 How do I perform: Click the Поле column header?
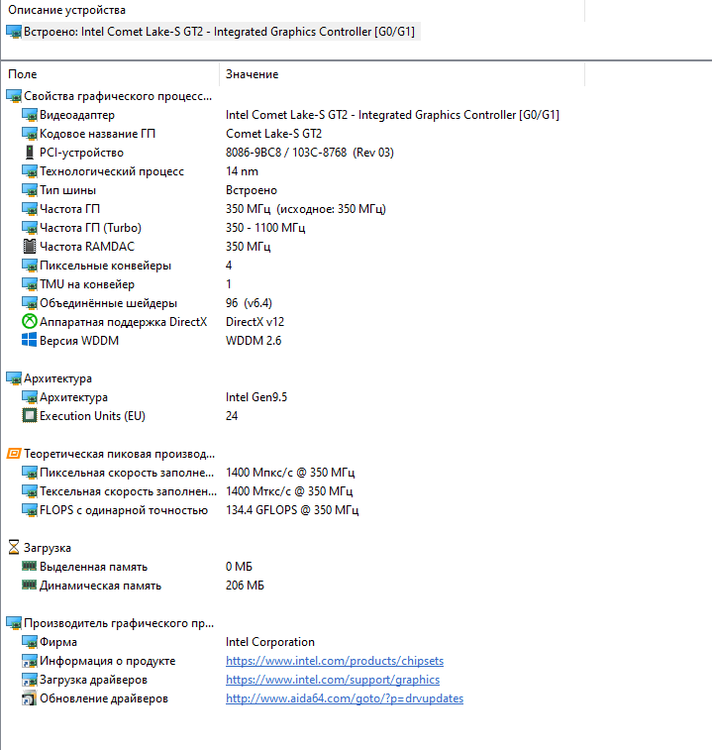click(110, 74)
